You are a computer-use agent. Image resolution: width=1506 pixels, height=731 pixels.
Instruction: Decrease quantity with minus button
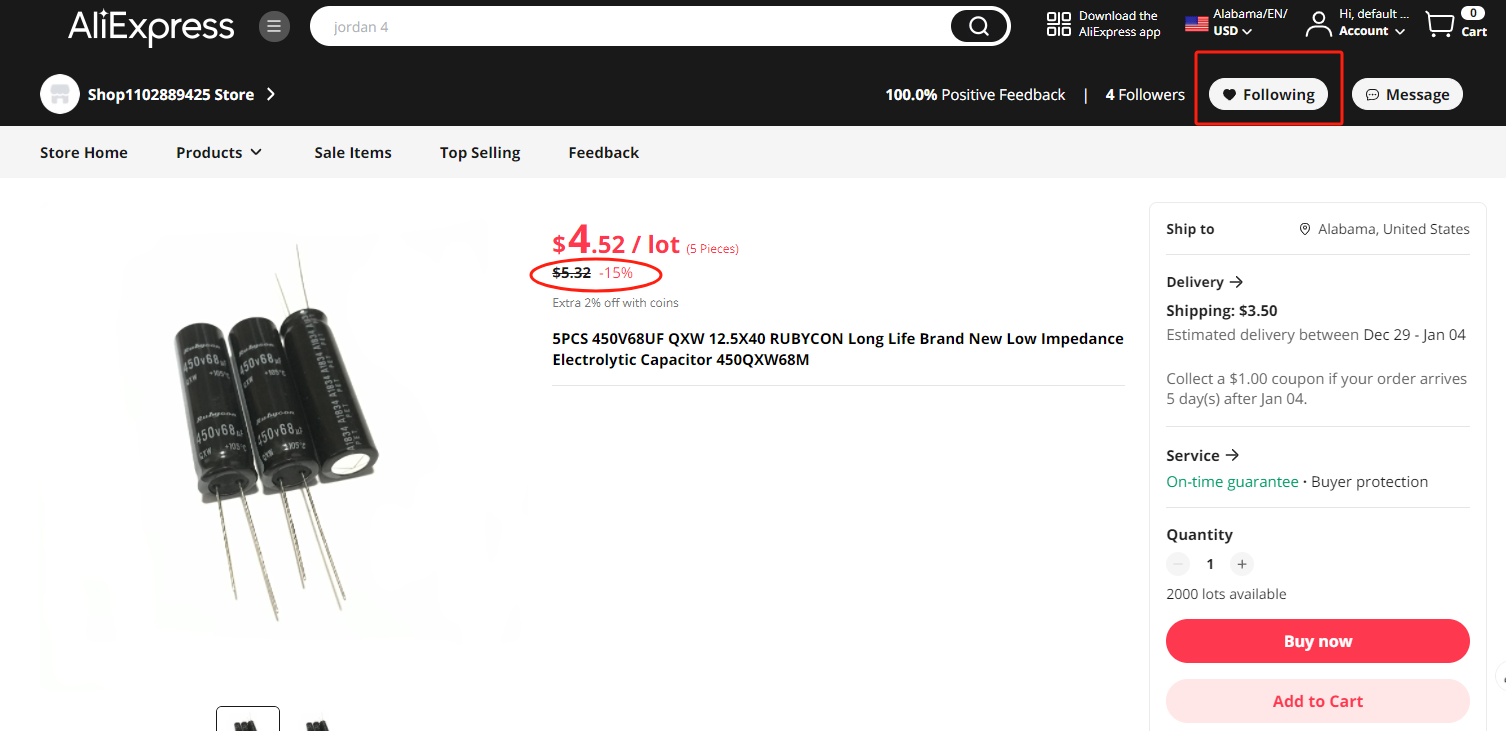click(x=1178, y=564)
